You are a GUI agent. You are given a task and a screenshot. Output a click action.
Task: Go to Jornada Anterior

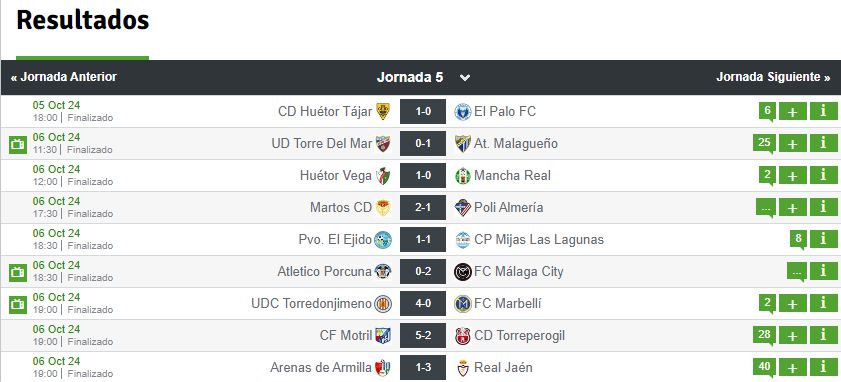coord(63,77)
